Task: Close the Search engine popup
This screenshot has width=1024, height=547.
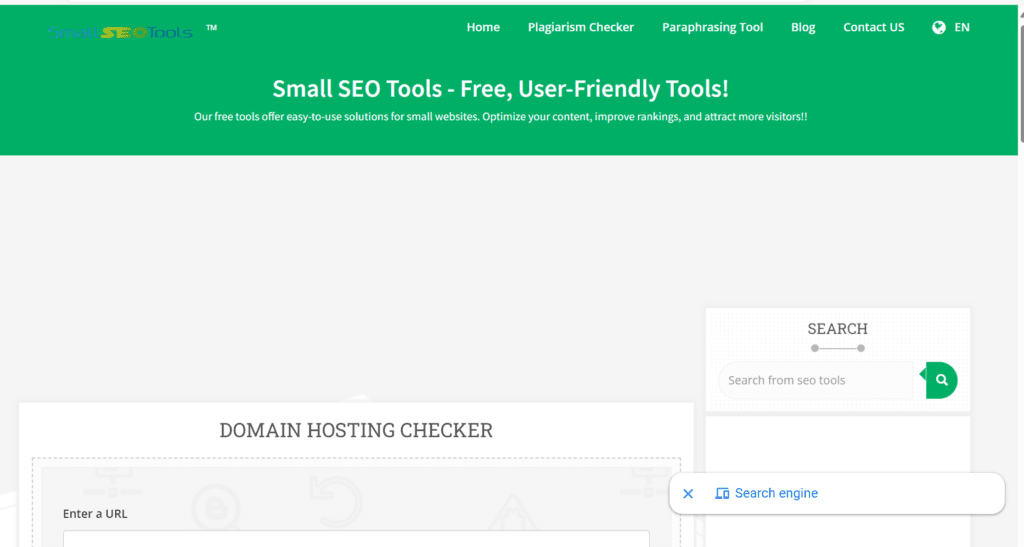Action: (688, 493)
